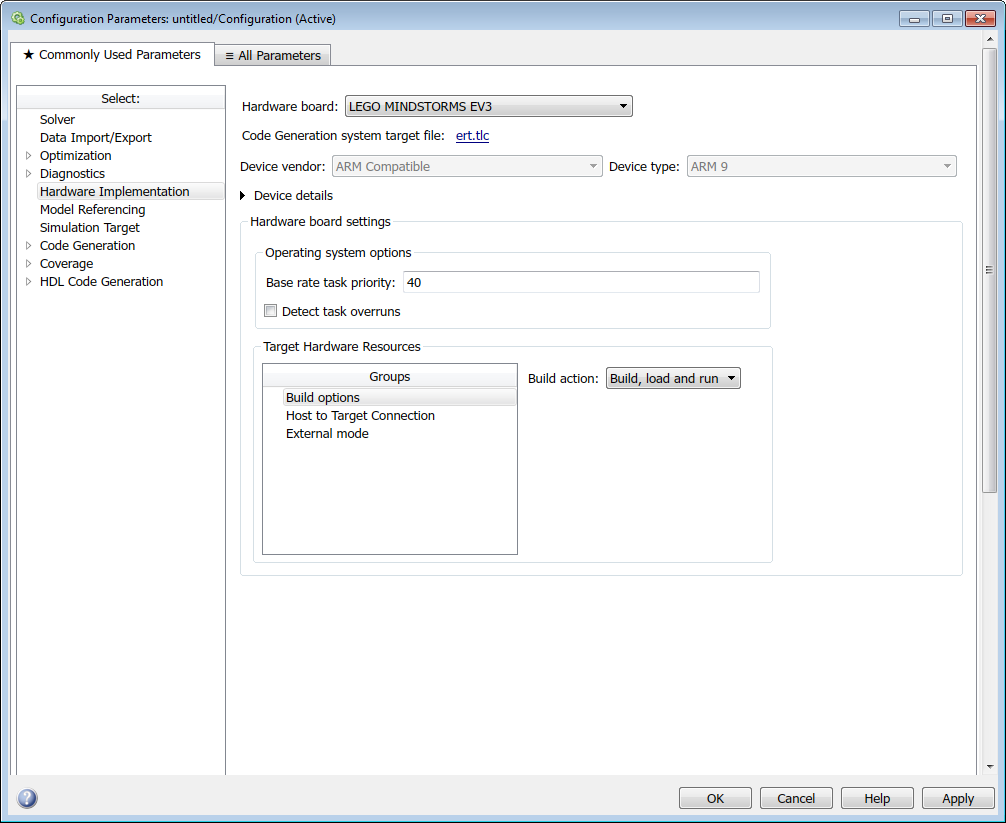Open the ert.tlc target file link

tap(472, 136)
